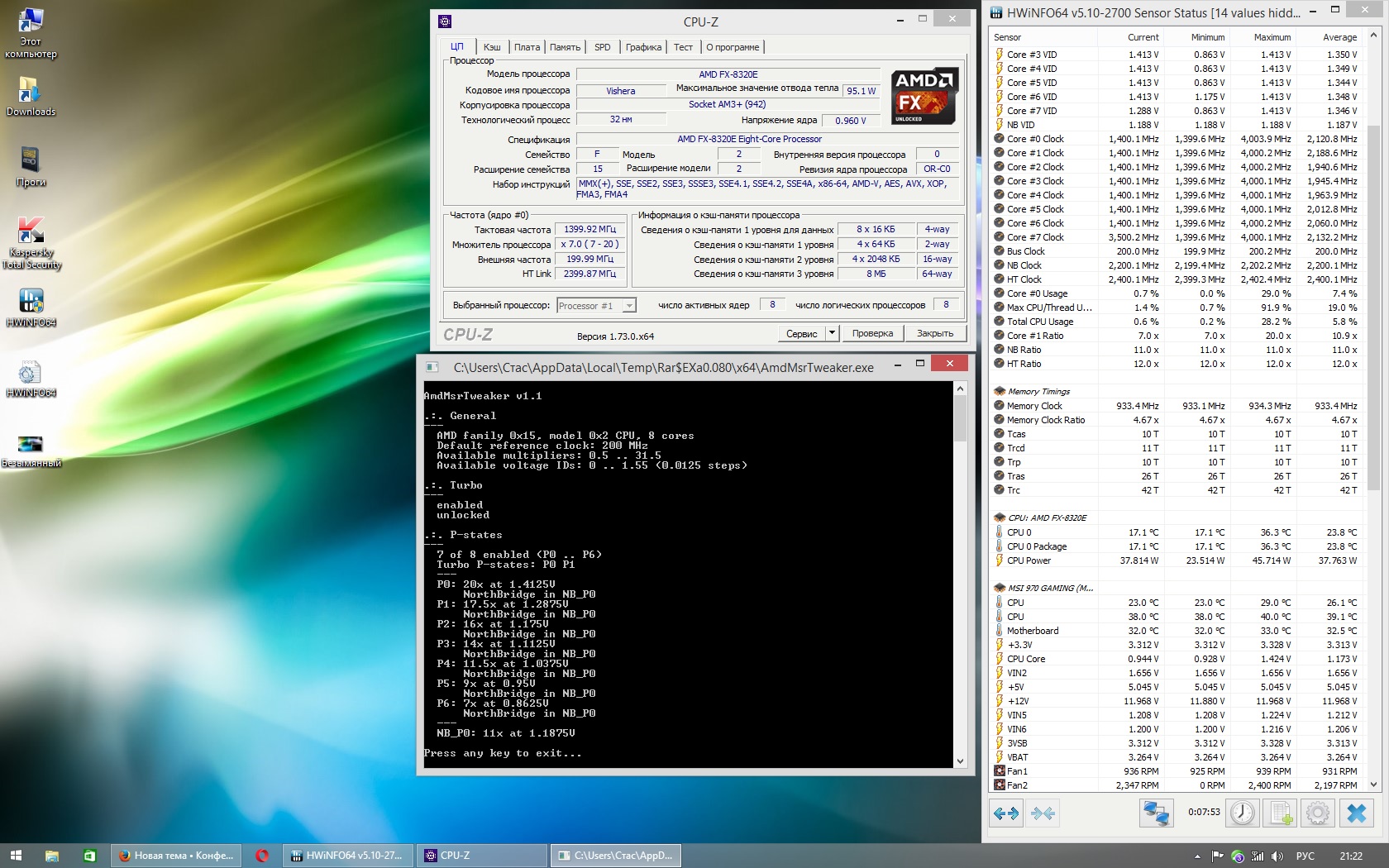The height and width of the screenshot is (868, 1389).
Task: Launch Opera from the taskbar
Action: click(262, 856)
